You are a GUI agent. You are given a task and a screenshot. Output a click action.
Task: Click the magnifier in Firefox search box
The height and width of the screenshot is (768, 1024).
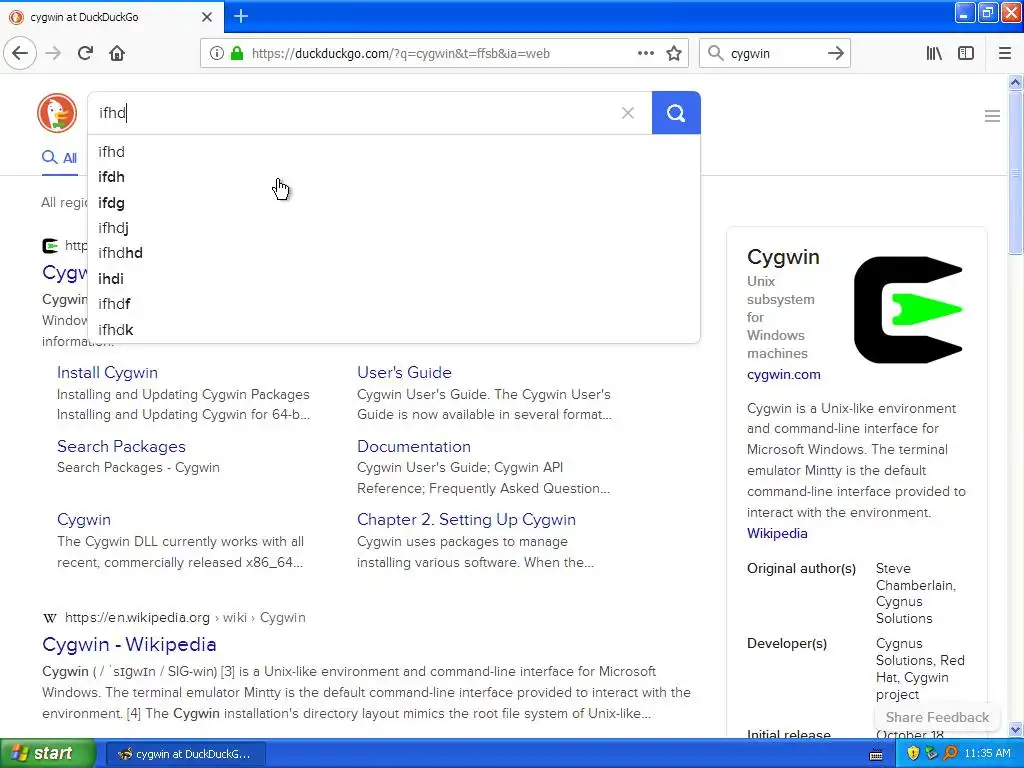point(716,54)
